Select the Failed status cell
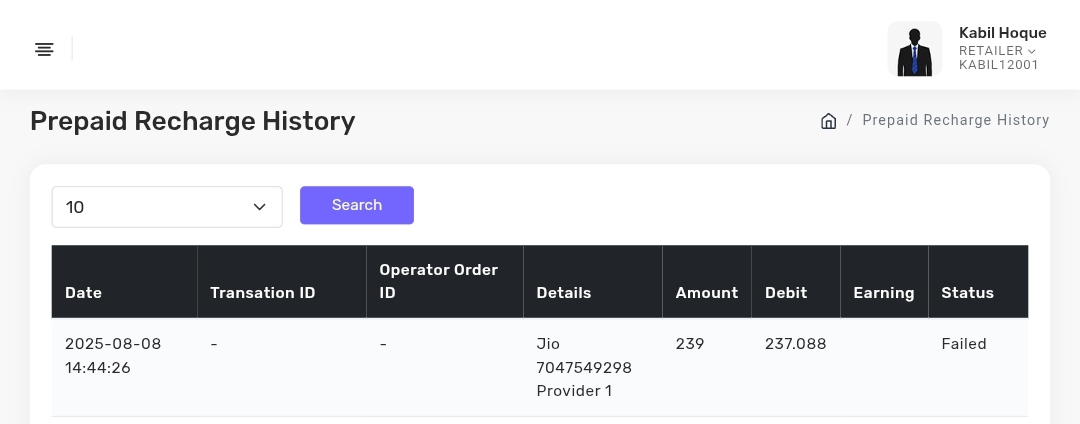The height and width of the screenshot is (424, 1080). pyautogui.click(x=964, y=344)
